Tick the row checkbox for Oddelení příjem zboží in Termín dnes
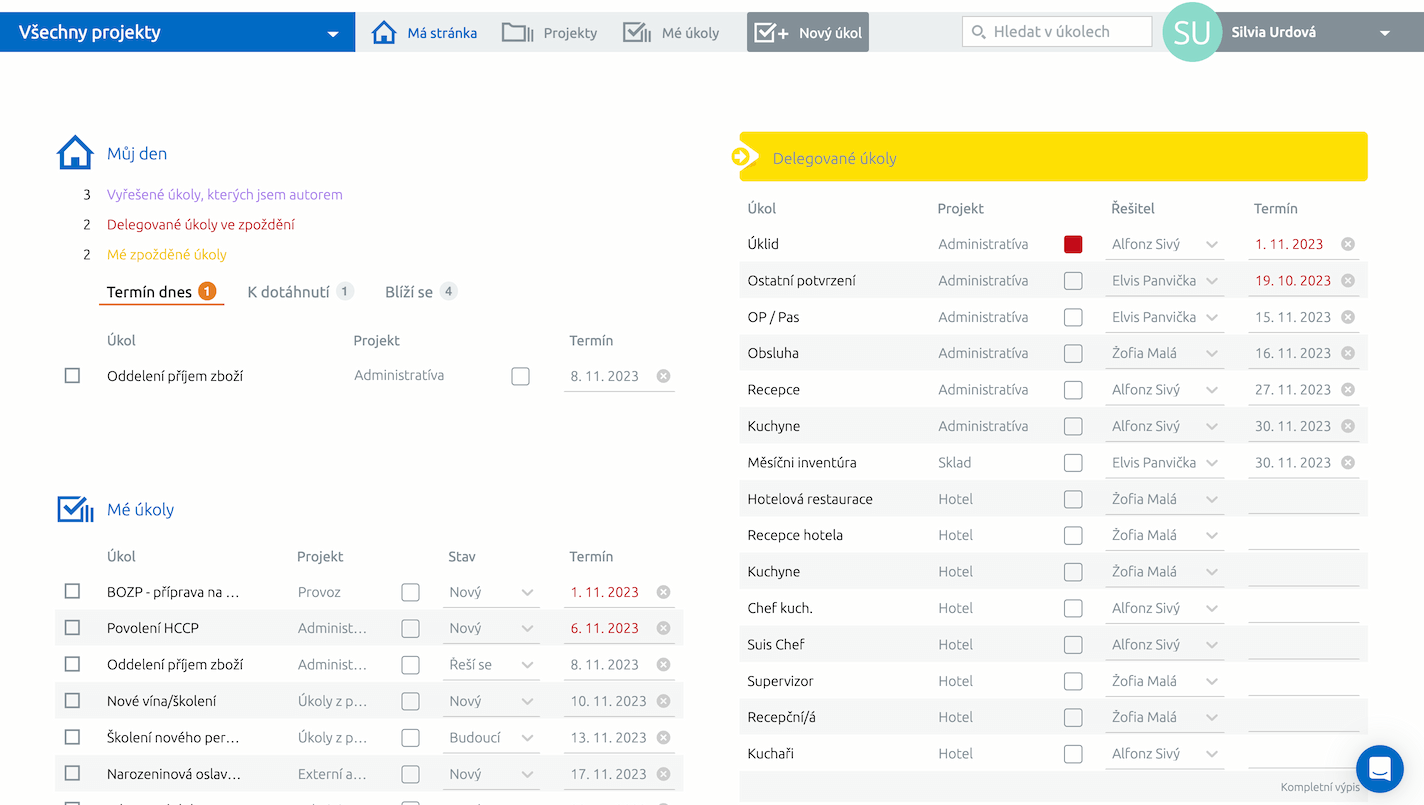This screenshot has height=805, width=1424. coord(72,376)
